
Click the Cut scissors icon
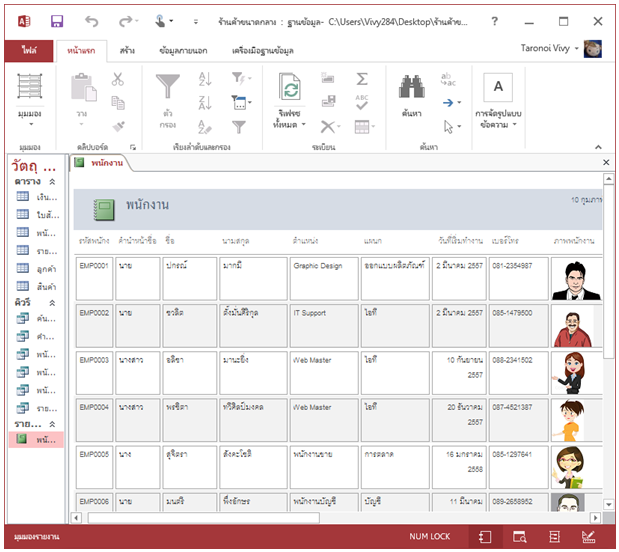tap(118, 79)
